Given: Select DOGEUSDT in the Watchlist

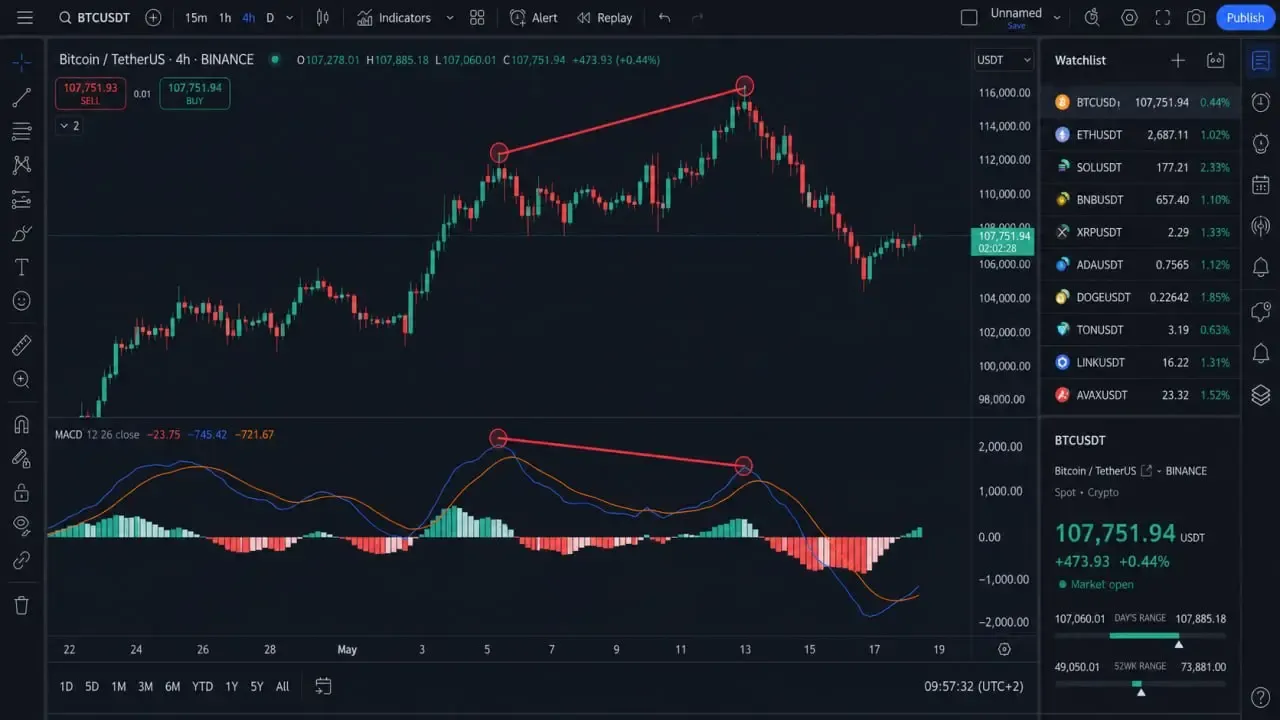Looking at the screenshot, I should click(1140, 297).
